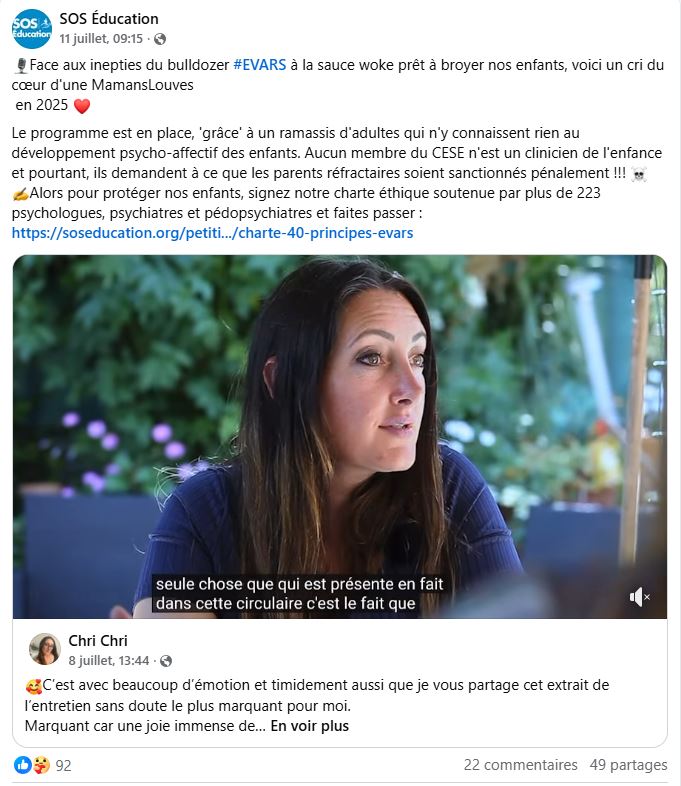Click the video subtitle caption text

(x=300, y=594)
